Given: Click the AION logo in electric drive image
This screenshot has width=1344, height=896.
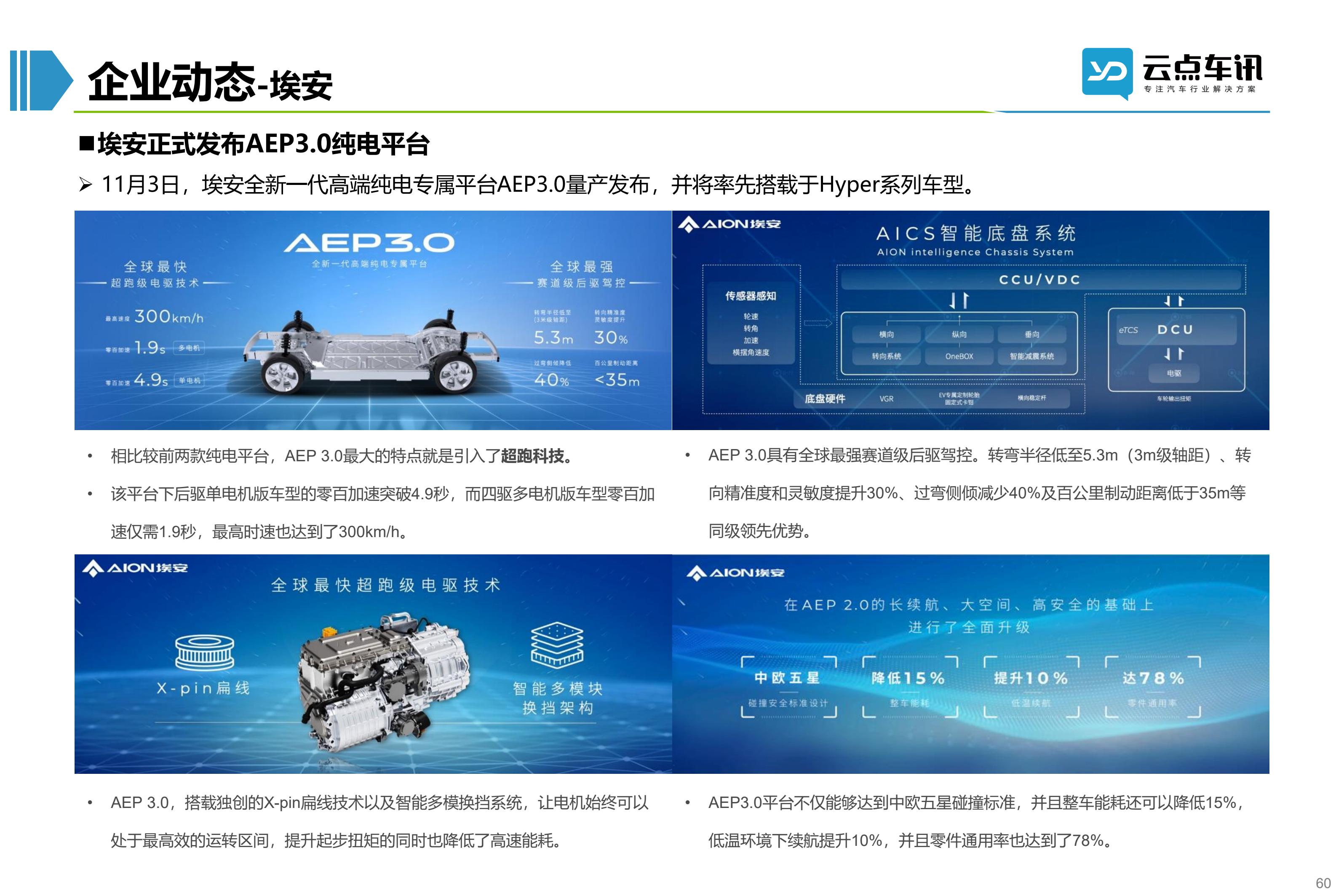Looking at the screenshot, I should coord(135,568).
